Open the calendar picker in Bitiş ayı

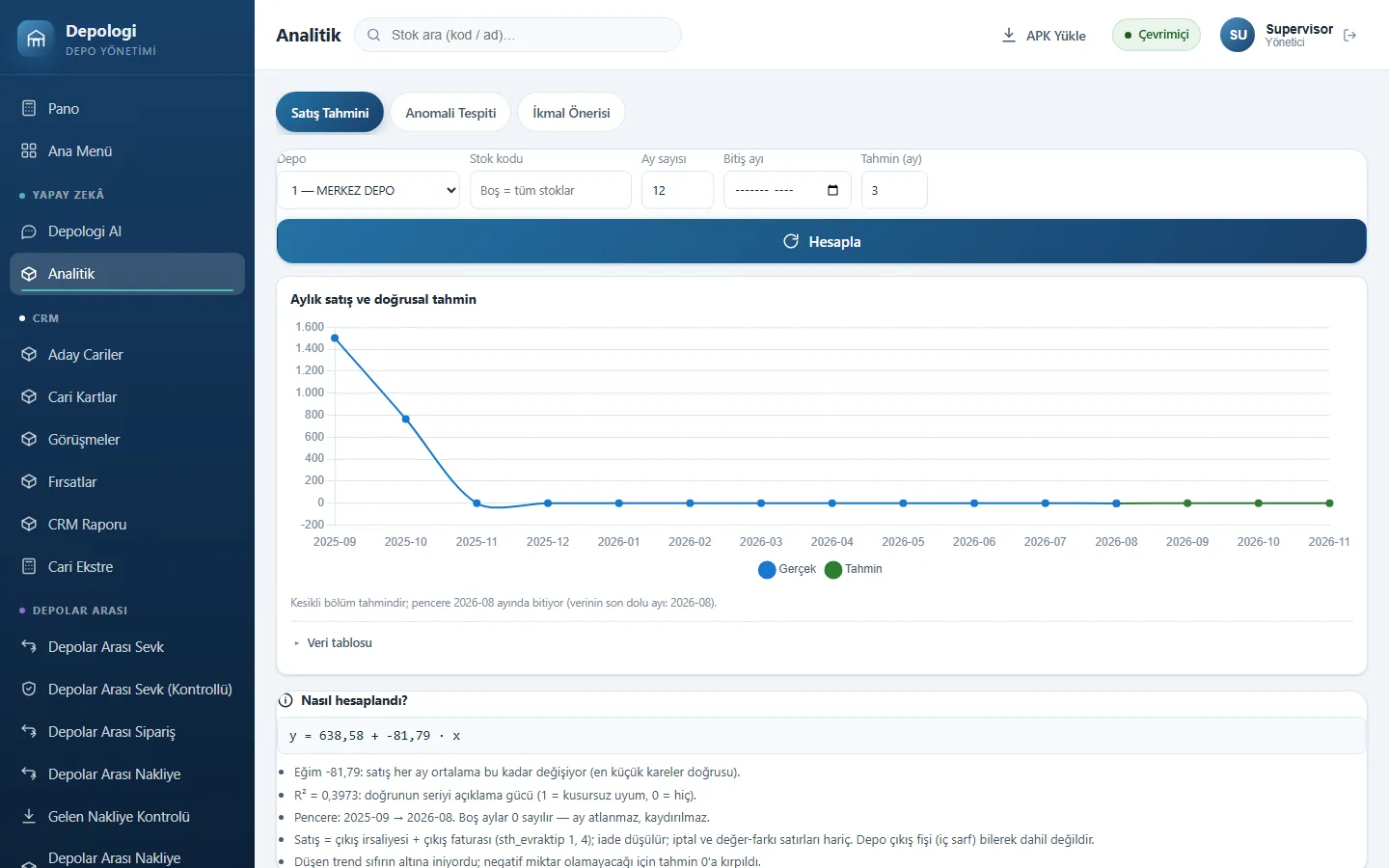pos(833,190)
